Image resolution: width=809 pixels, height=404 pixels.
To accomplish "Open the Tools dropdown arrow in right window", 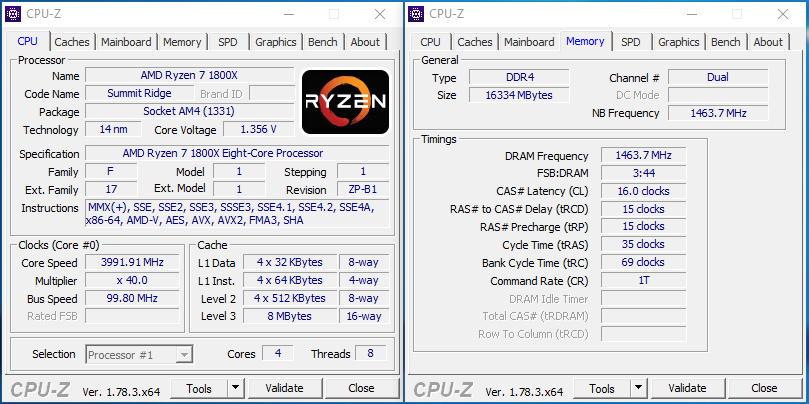I will [638, 388].
